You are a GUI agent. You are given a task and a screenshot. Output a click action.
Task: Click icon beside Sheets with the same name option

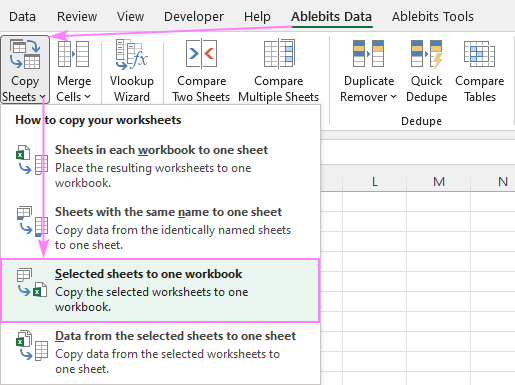tap(32, 221)
